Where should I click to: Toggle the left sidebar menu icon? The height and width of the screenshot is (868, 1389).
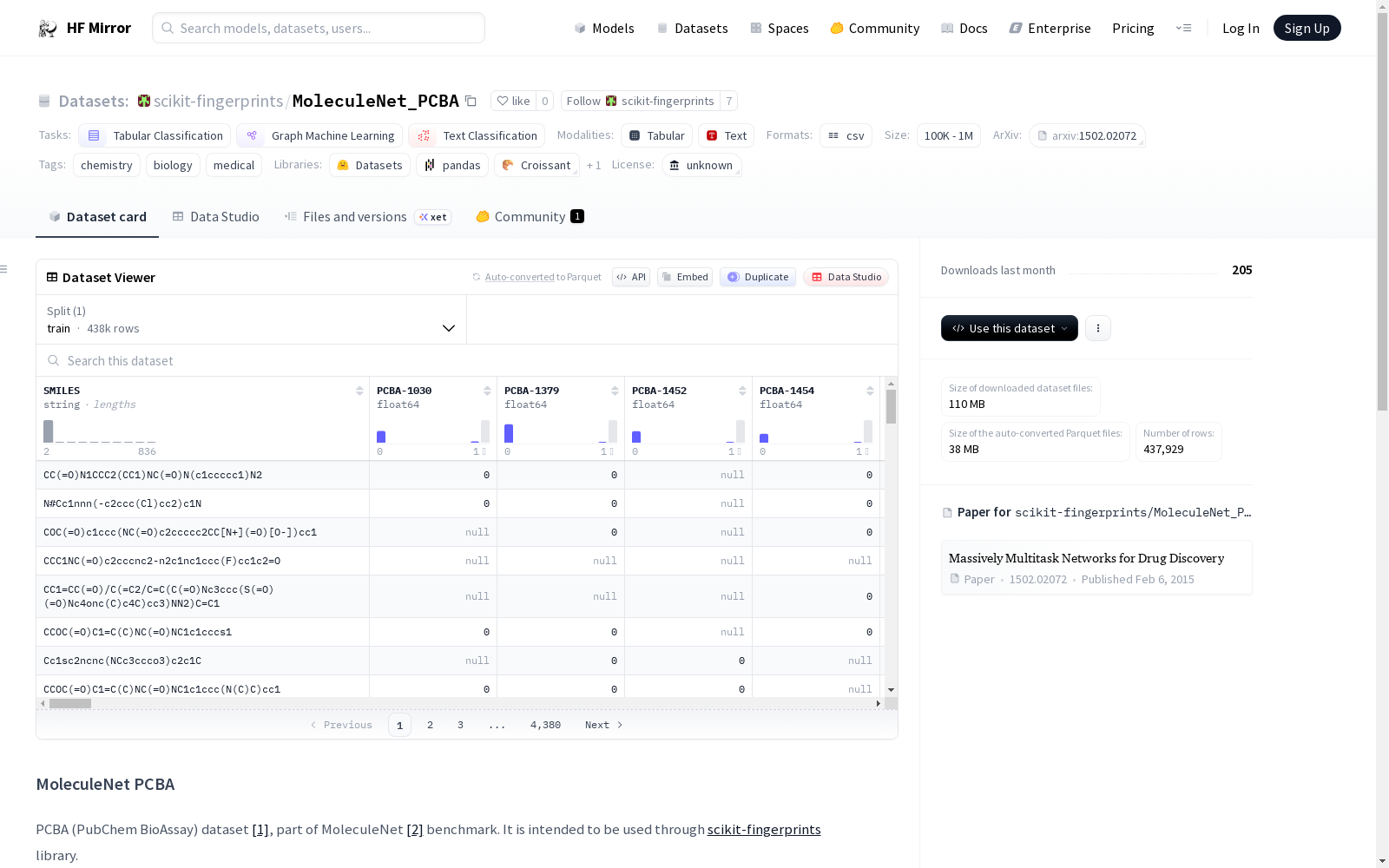pyautogui.click(x=4, y=269)
